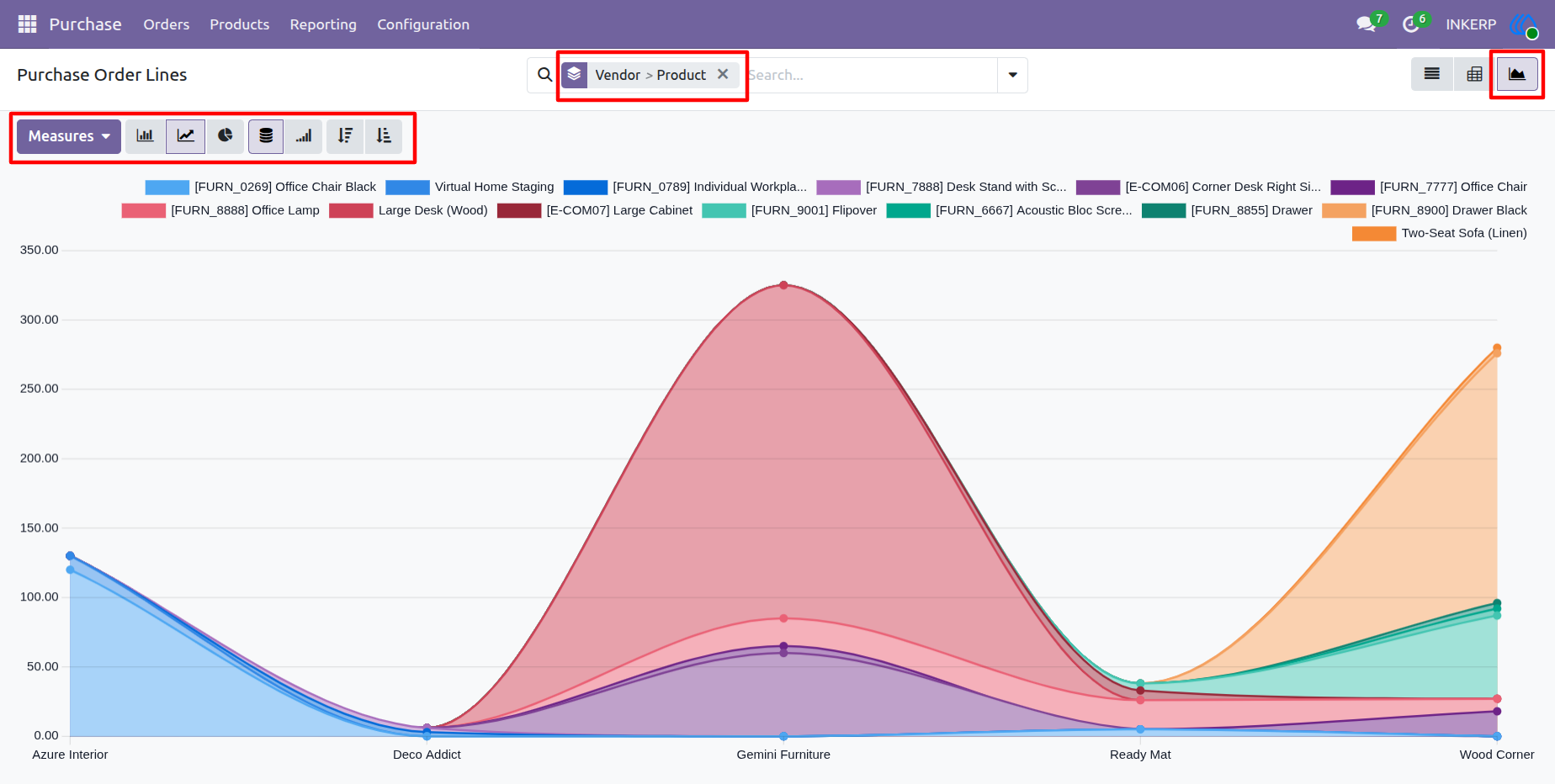Switch to list view
The height and width of the screenshot is (784, 1555).
coord(1431,74)
